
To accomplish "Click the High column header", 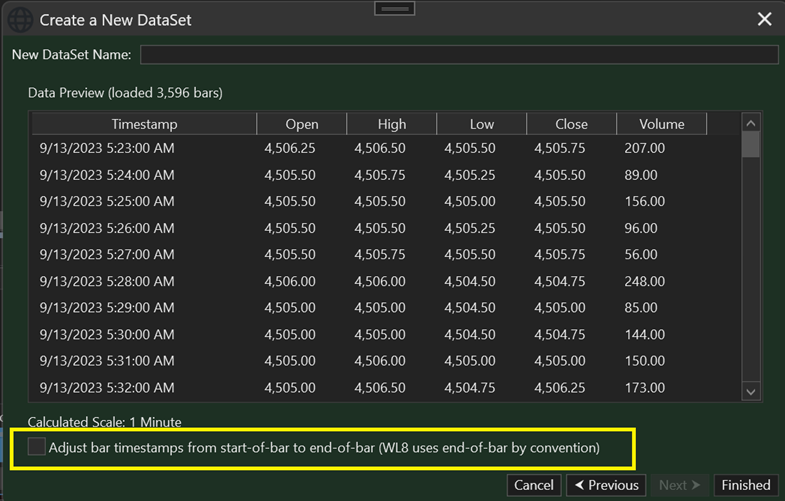I will point(392,124).
